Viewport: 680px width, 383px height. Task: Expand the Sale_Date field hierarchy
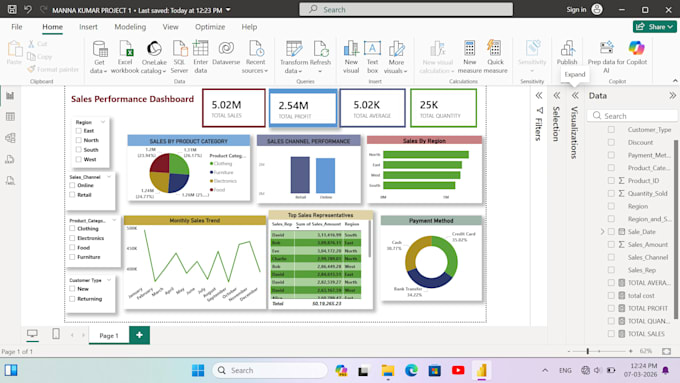[x=602, y=232]
